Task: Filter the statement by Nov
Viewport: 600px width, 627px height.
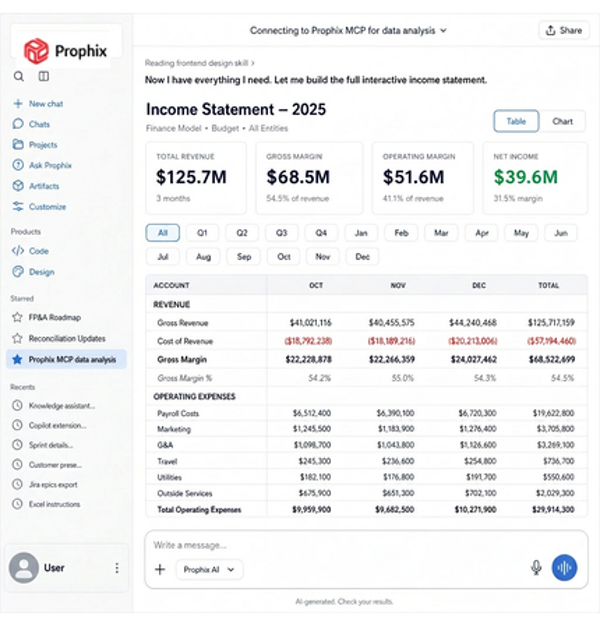Action: pos(323,257)
